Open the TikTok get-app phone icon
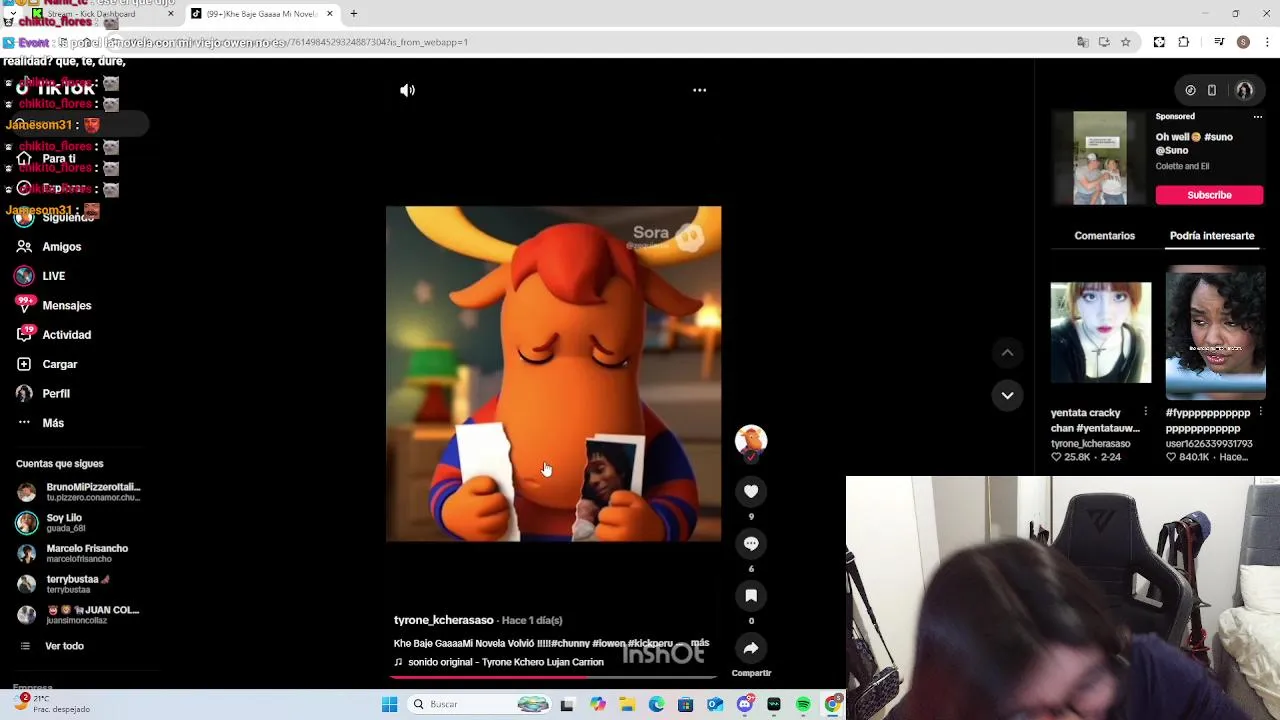The height and width of the screenshot is (720, 1280). [x=1211, y=90]
